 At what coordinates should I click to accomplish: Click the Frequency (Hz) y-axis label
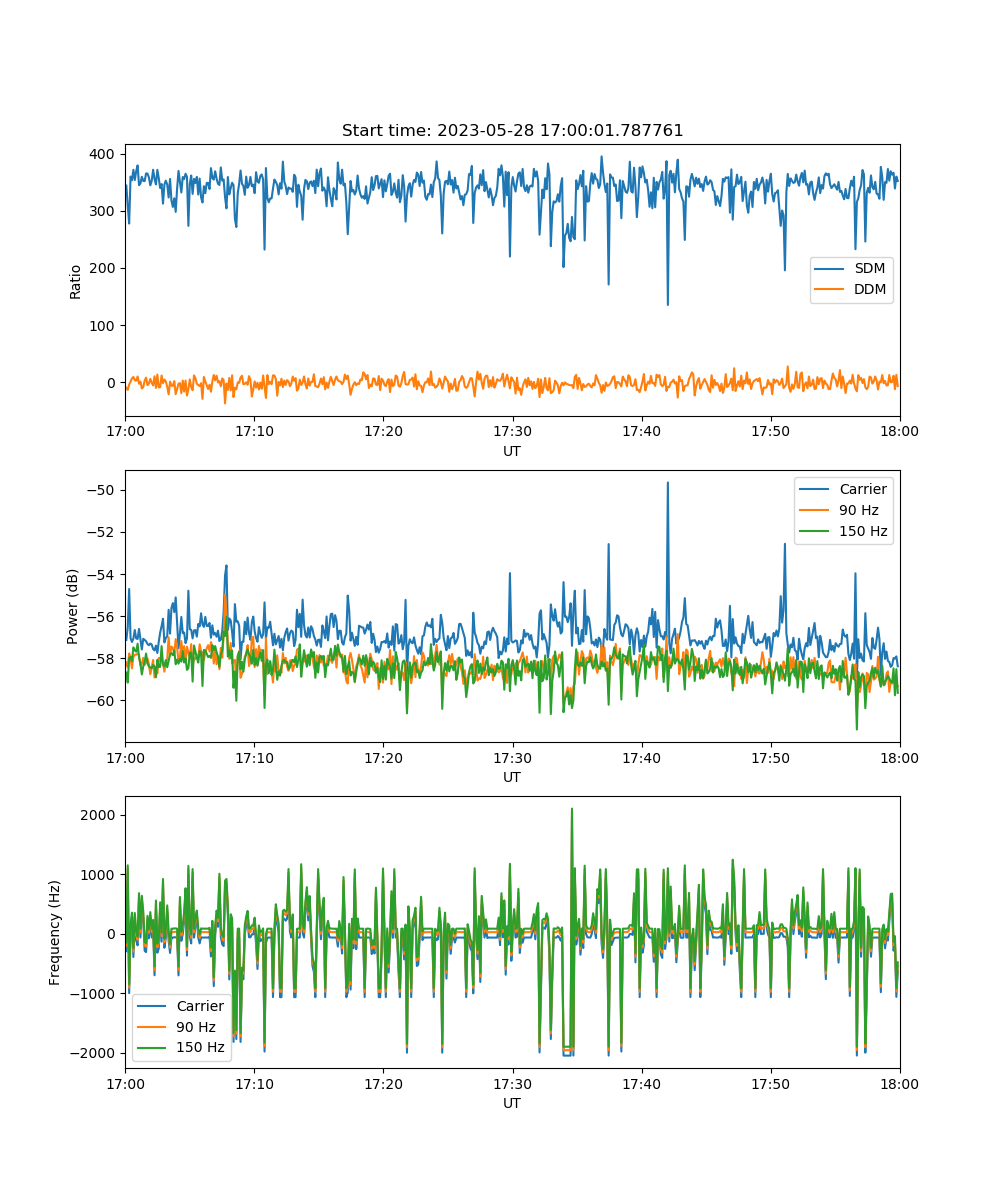coord(55,932)
